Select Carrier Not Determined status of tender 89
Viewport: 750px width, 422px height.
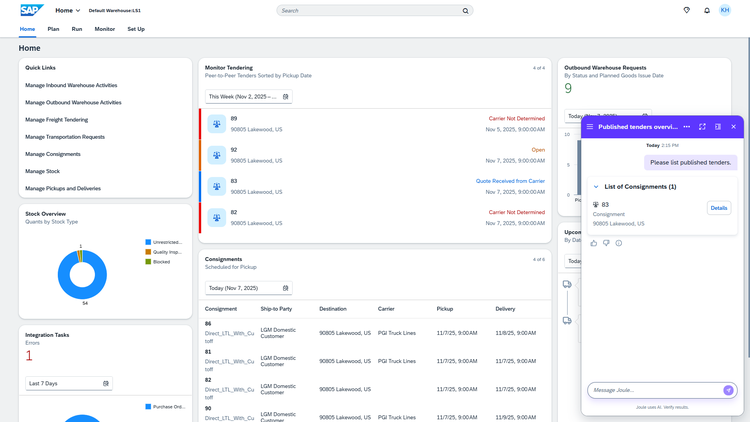(517, 119)
